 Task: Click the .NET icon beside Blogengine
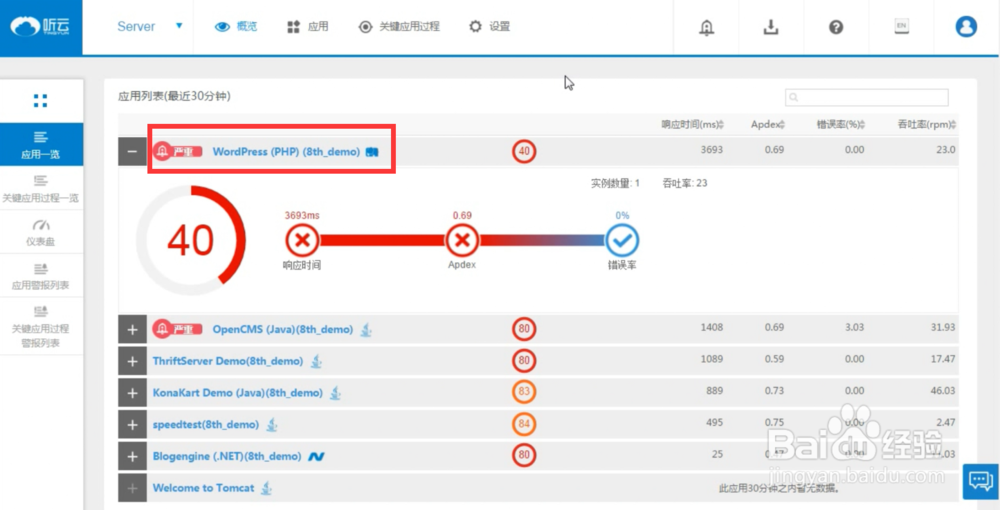click(316, 456)
